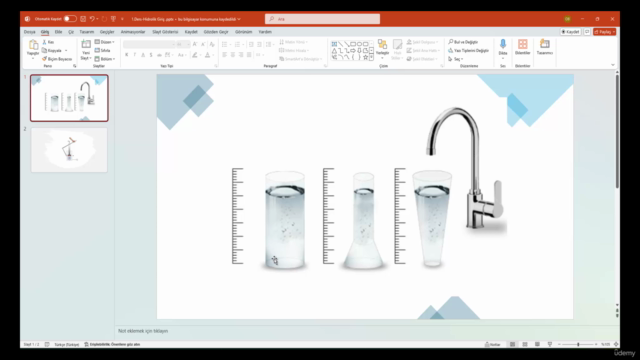Screen dimensions: 640x360
Task: Open the Yapıştır dropdown arrow below paste
Action: (x=33, y=58)
